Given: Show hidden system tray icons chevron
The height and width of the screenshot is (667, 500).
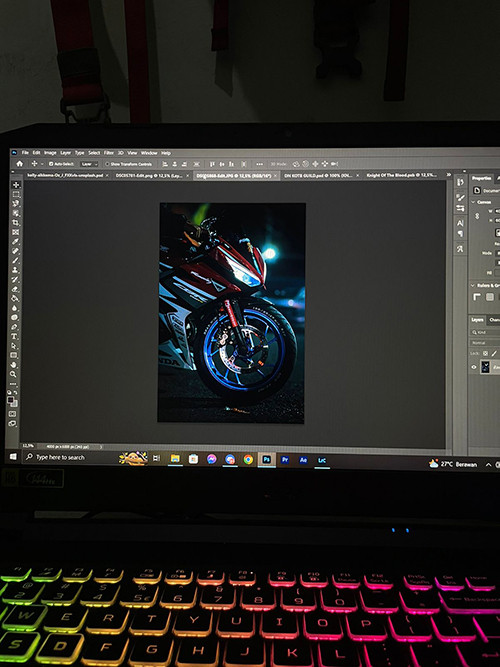Looking at the screenshot, I should coord(488,465).
